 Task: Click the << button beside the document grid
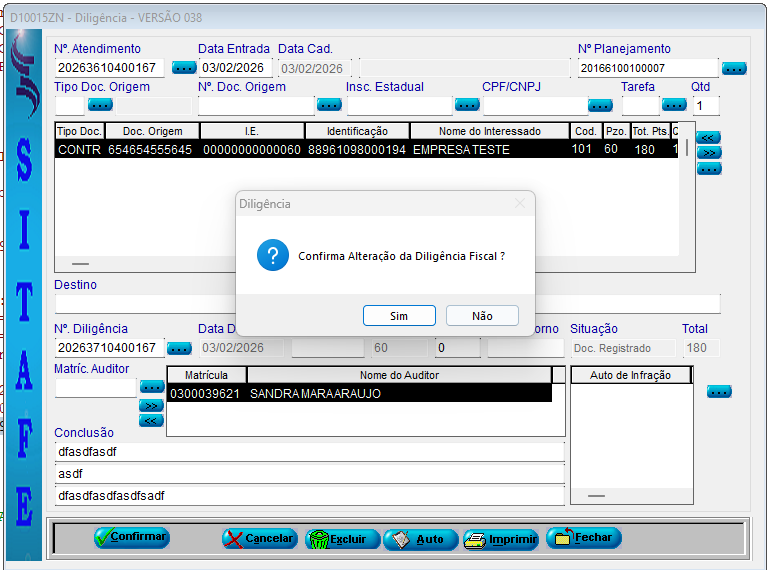tap(708, 137)
